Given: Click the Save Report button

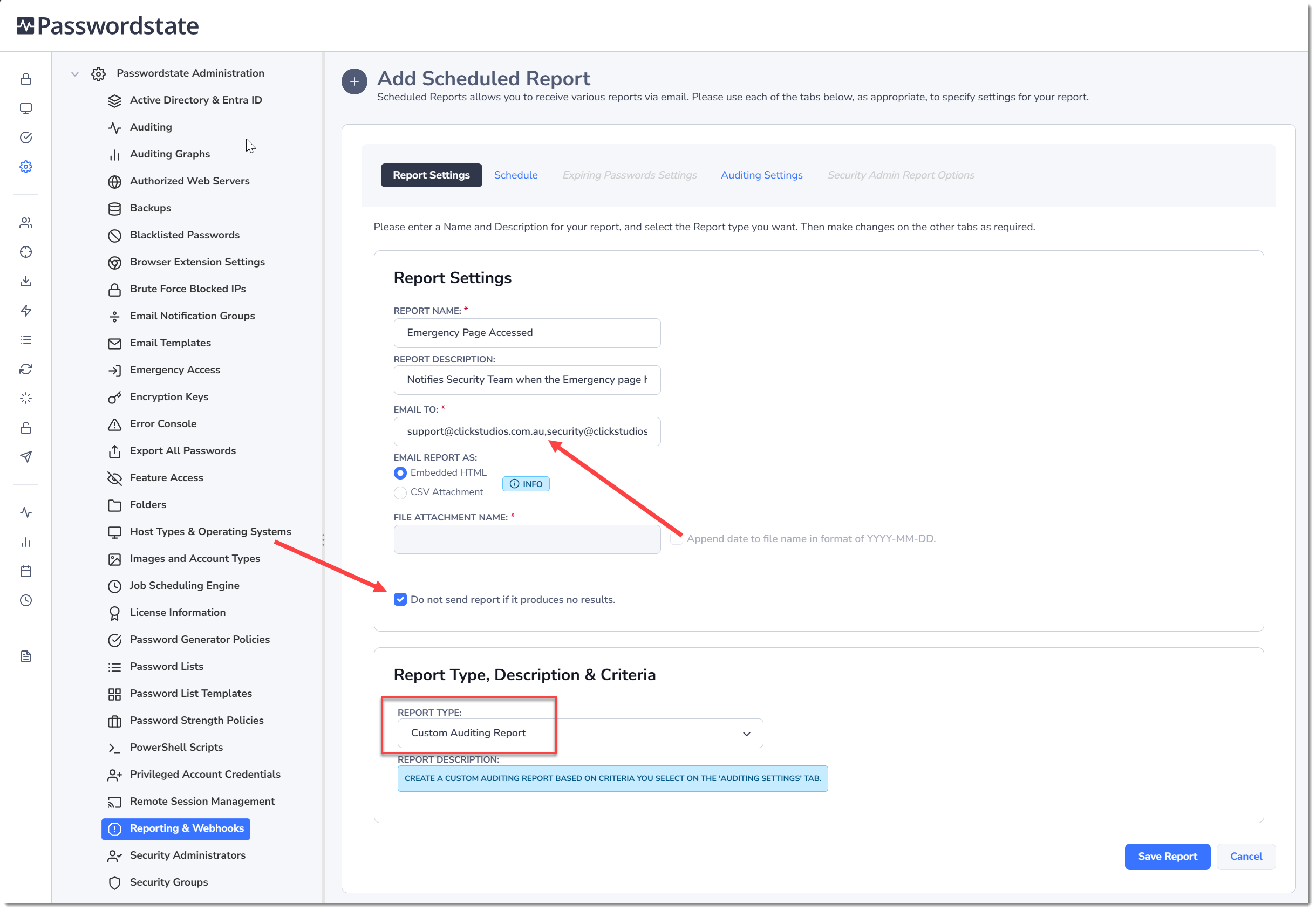Looking at the screenshot, I should coord(1168,857).
